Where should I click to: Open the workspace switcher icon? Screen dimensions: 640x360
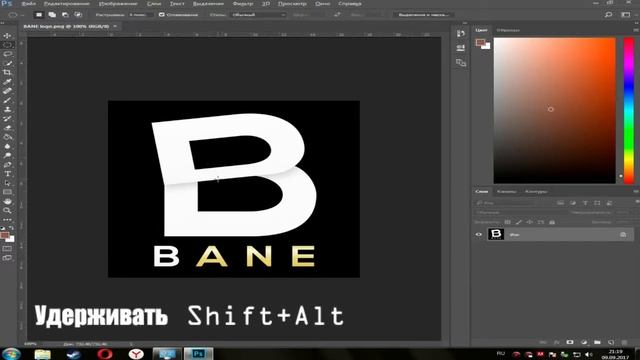click(625, 15)
